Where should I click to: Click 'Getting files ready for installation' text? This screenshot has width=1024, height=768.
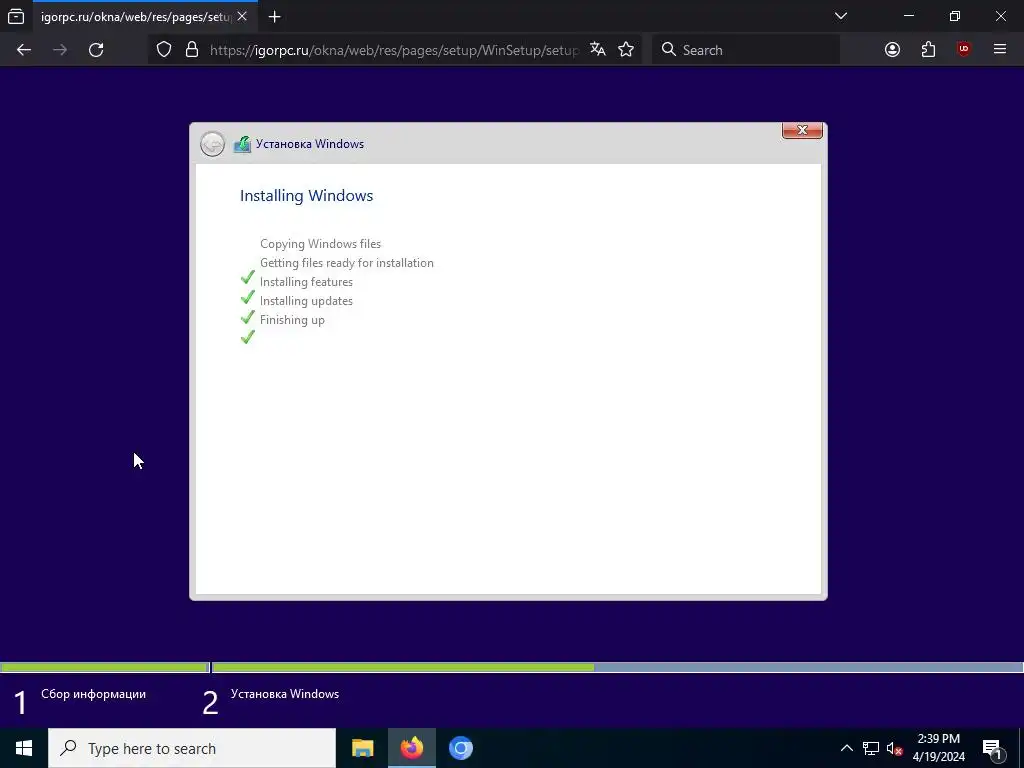[x=347, y=263]
